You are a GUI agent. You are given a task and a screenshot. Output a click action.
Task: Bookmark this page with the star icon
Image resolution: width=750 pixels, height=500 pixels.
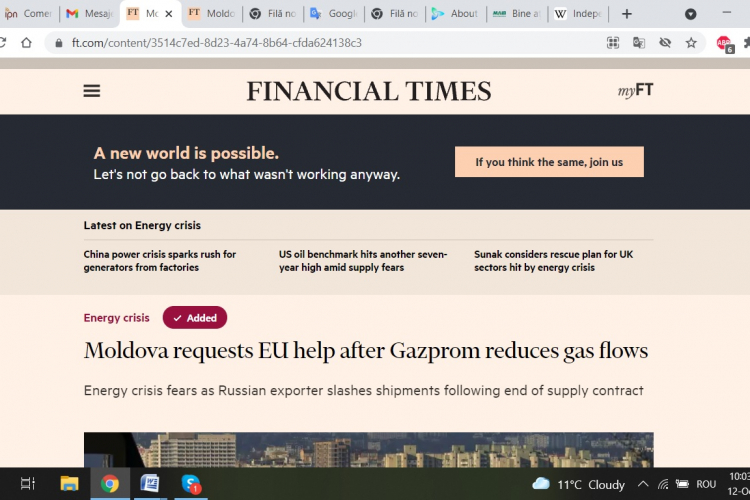691,43
